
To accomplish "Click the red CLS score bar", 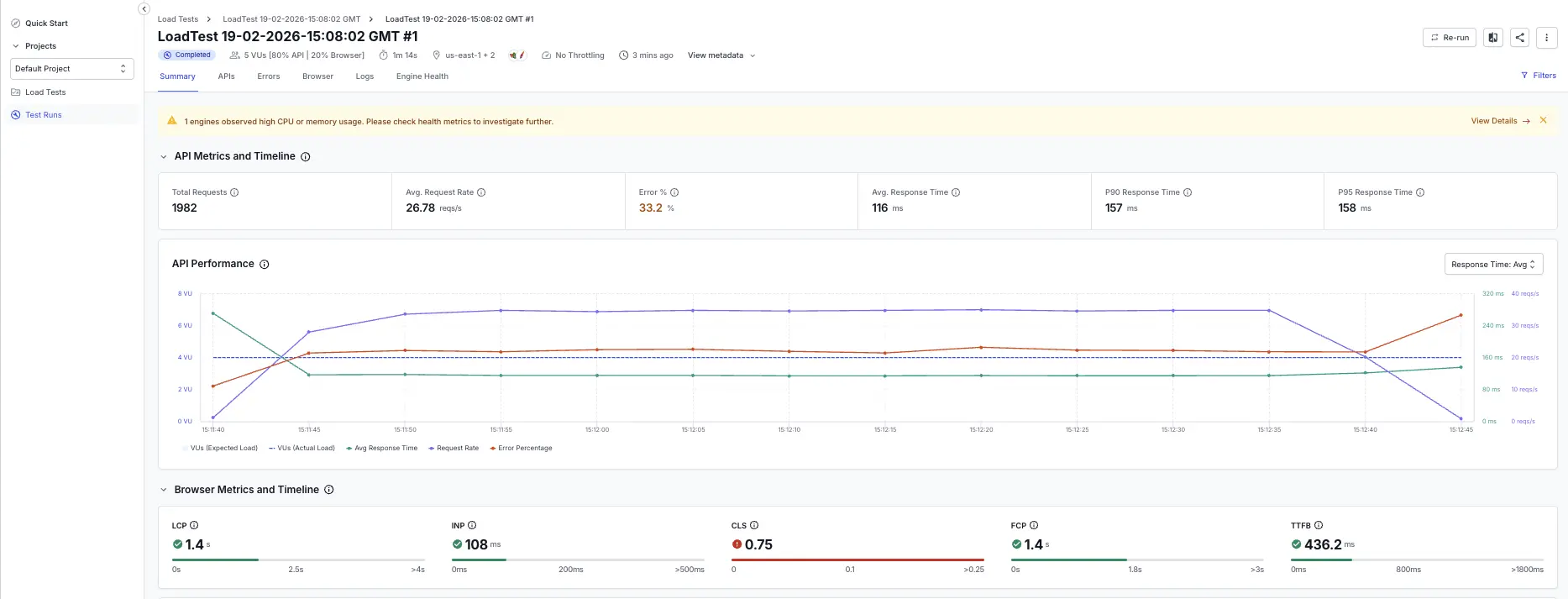I will (857, 560).
